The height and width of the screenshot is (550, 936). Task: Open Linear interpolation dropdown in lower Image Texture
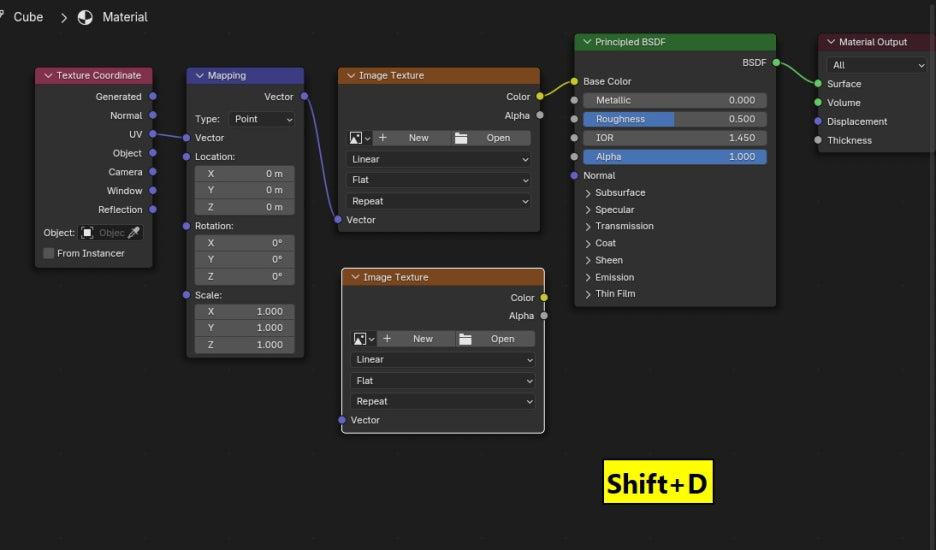pyautogui.click(x=443, y=360)
